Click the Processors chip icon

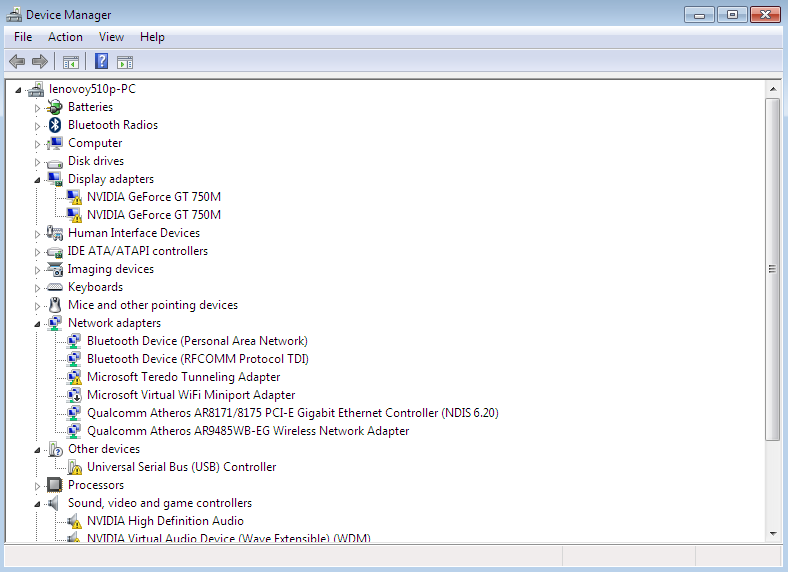[x=54, y=485]
